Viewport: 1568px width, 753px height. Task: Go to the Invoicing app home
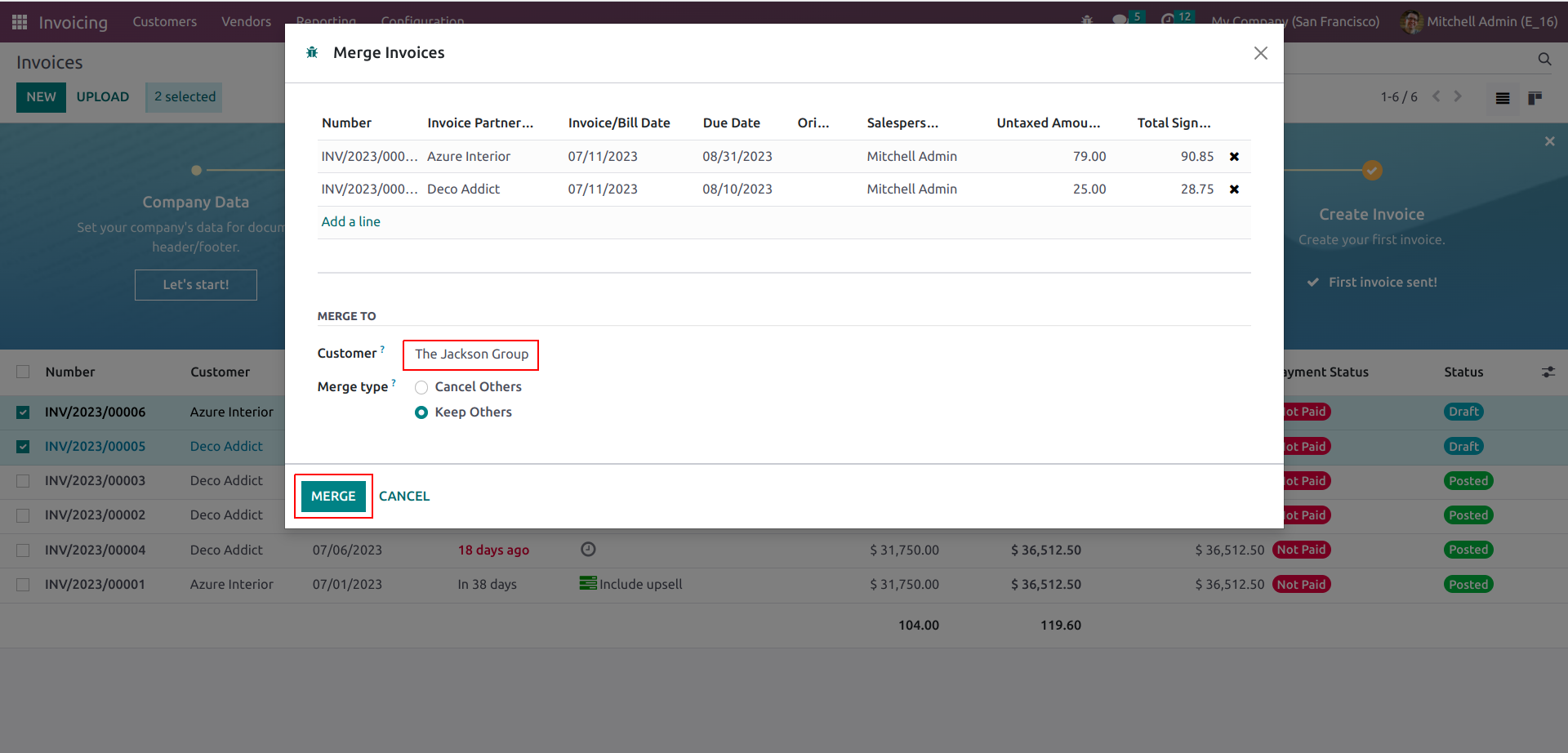(73, 22)
